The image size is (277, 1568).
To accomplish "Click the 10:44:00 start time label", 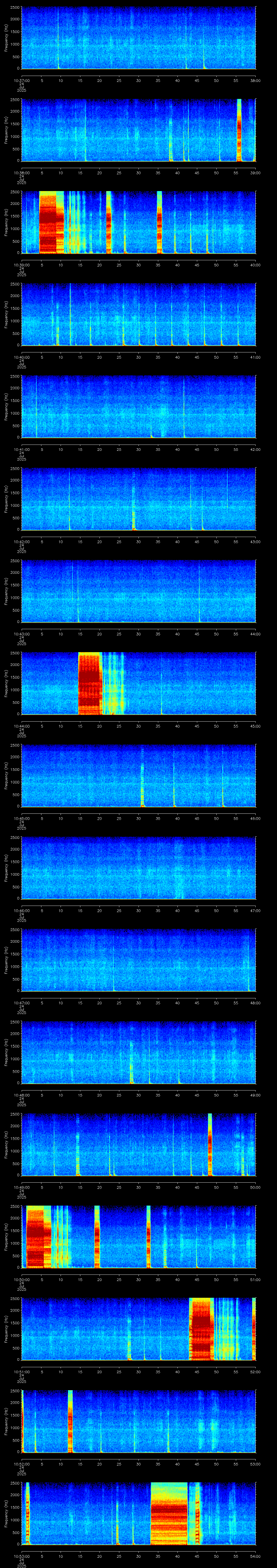I will click(x=21, y=726).
